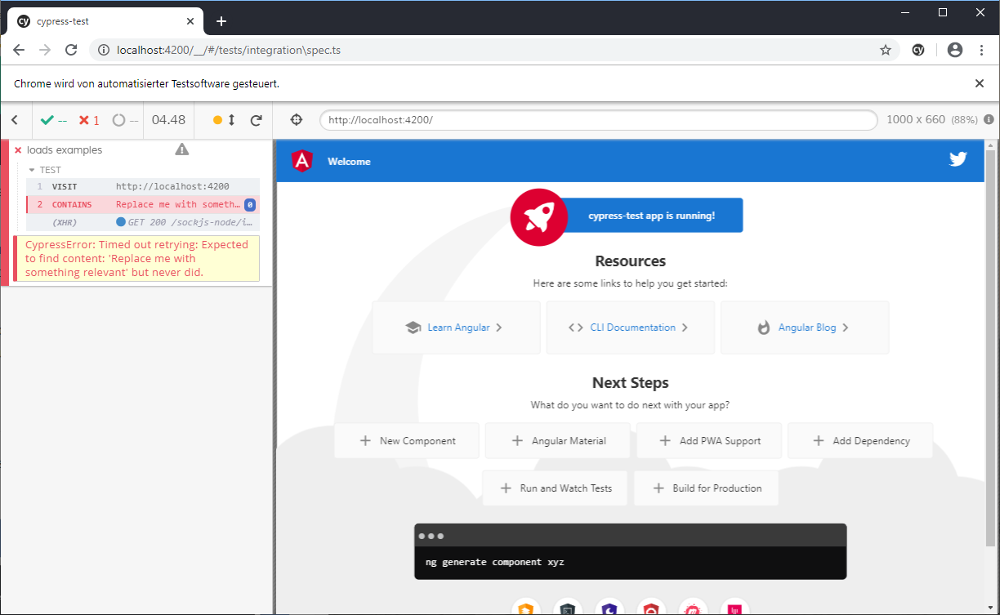Rerun tests with the reload icon
Image resolution: width=1000 pixels, height=615 pixels.
[x=256, y=120]
